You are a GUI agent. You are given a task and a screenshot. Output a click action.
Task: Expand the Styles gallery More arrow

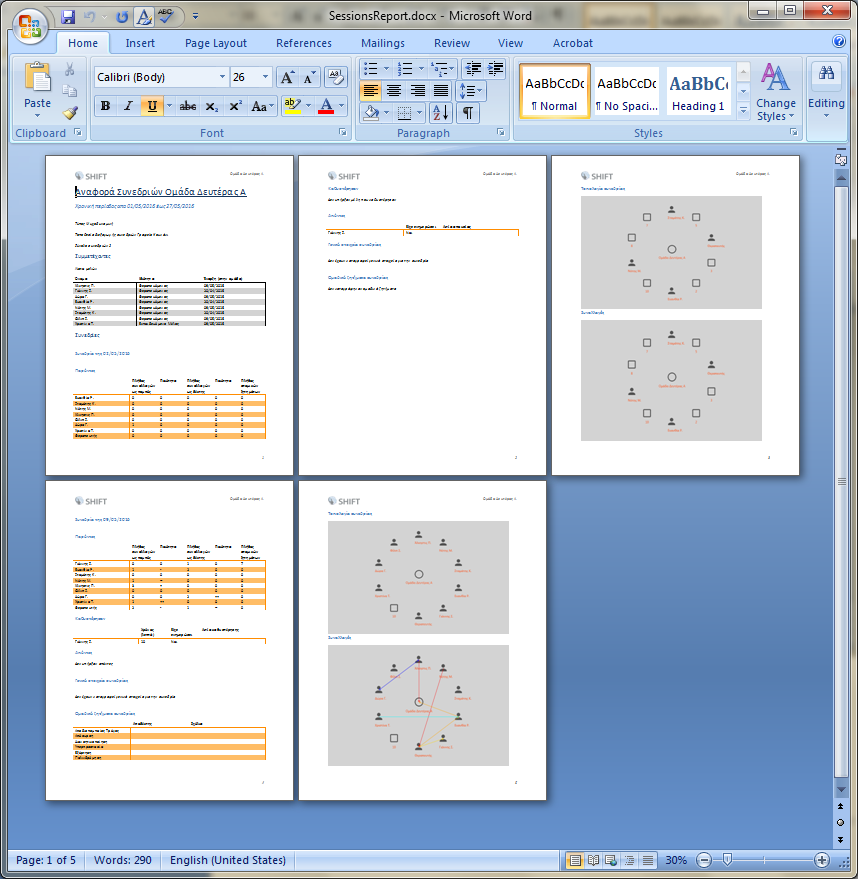743,111
